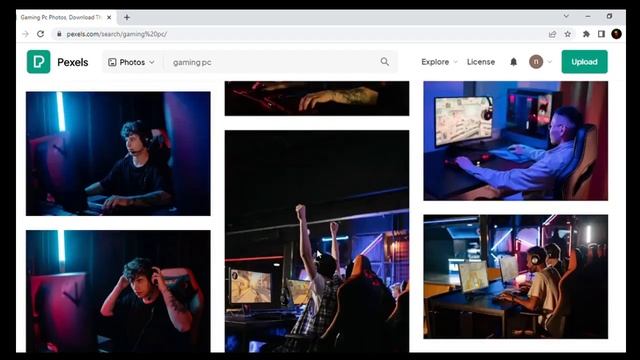This screenshot has height=360, width=640.
Task: Toggle the browser side panel icon
Action: click(601, 34)
